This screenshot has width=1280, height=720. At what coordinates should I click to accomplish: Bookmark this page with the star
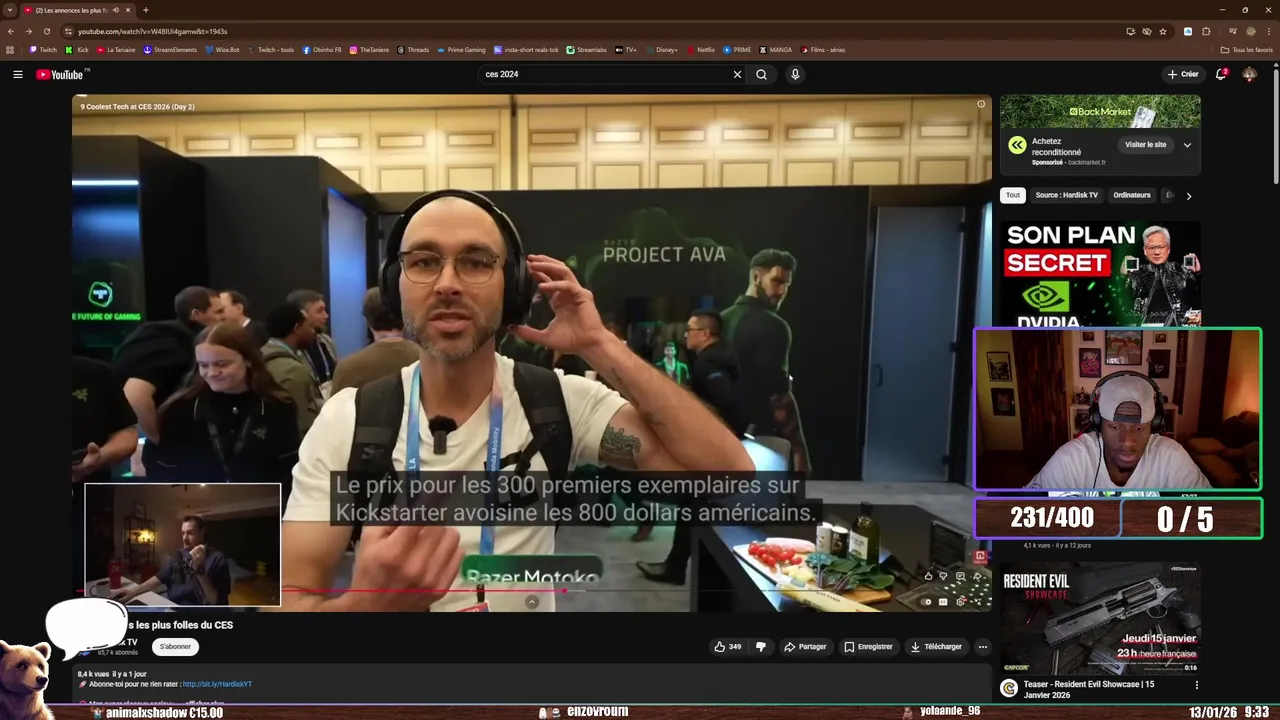(x=1163, y=31)
